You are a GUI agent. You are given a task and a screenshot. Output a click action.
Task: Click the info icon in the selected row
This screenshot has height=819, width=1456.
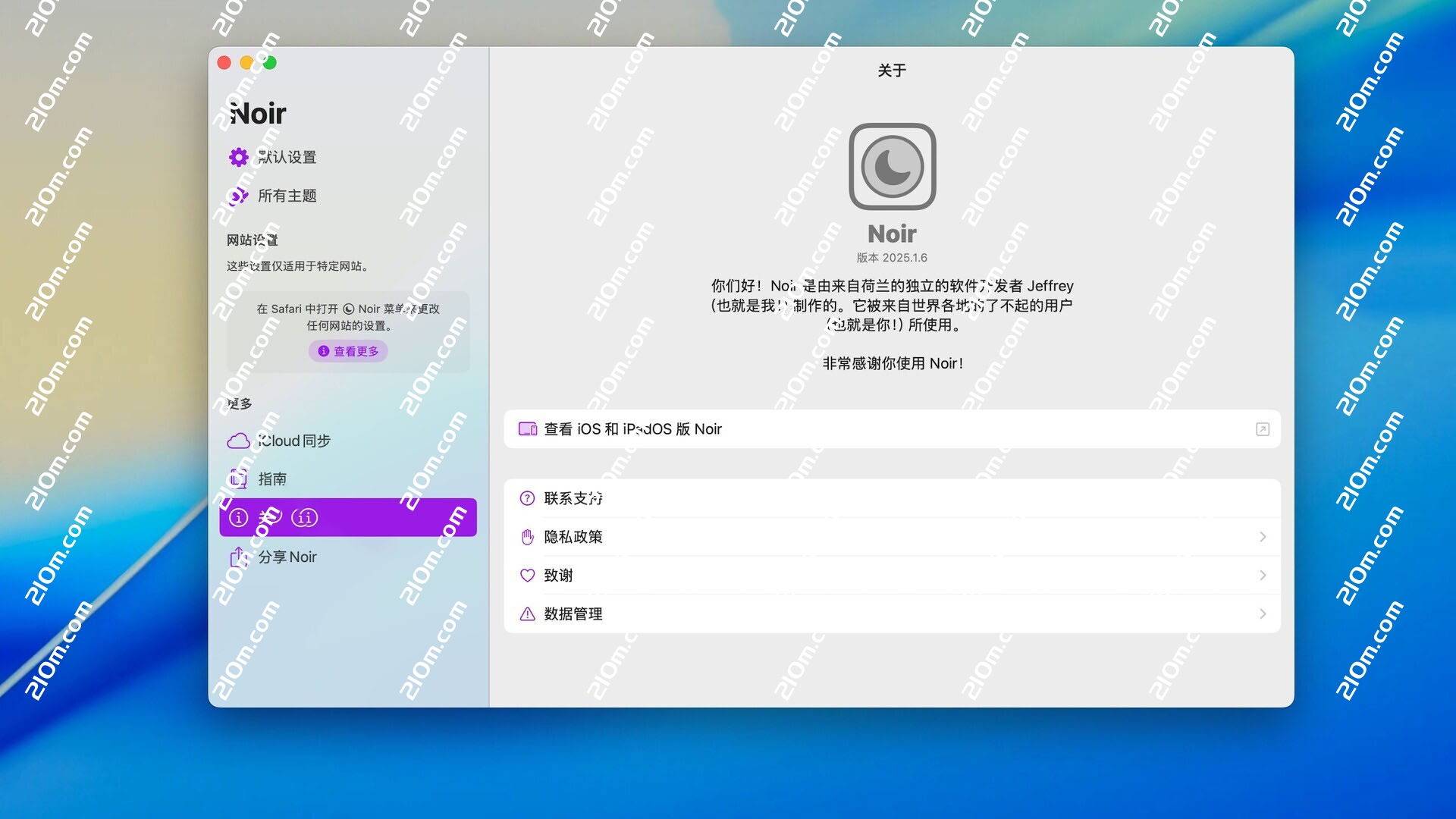(238, 517)
